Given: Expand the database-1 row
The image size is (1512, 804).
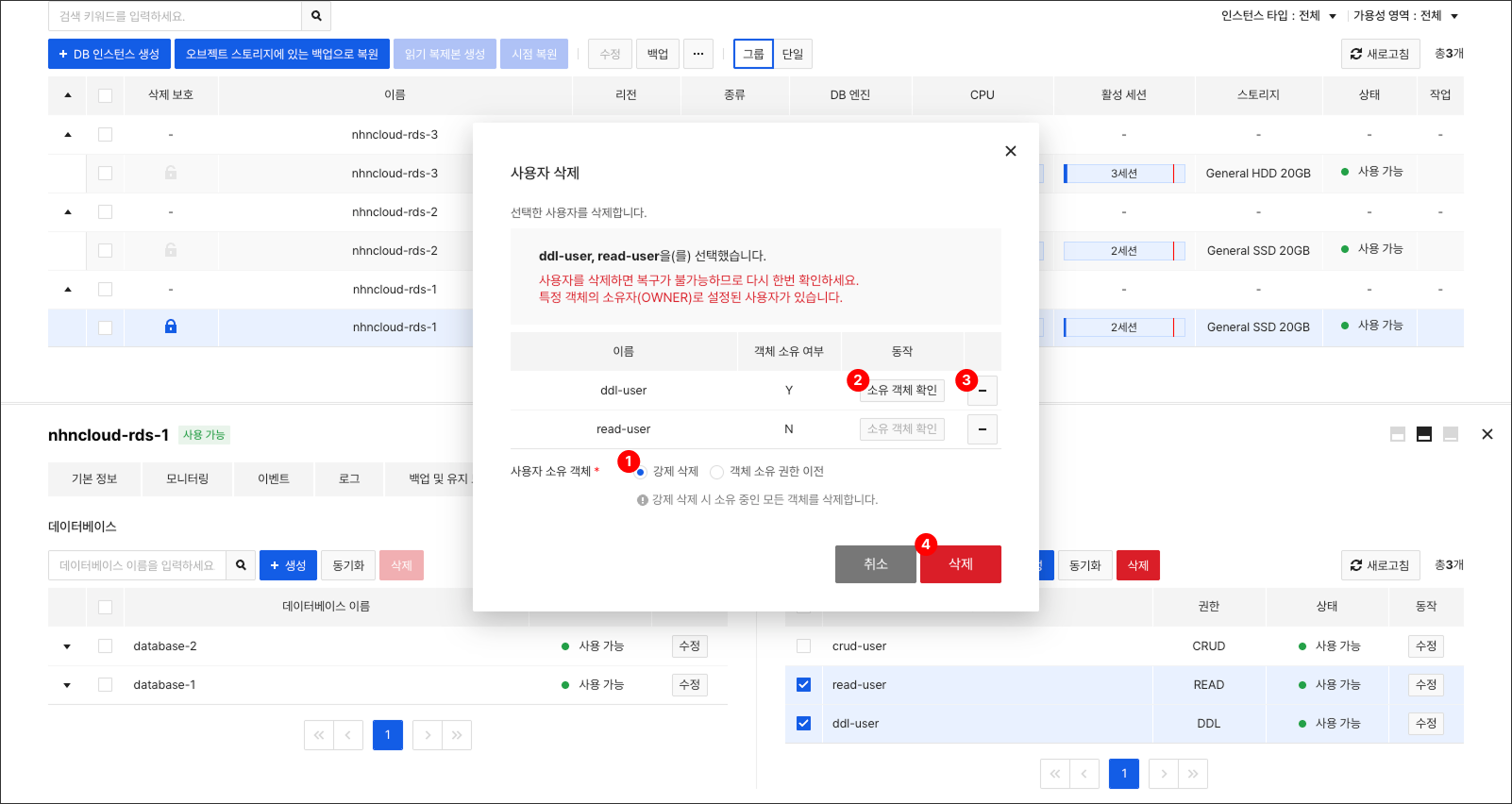Looking at the screenshot, I should pos(67,685).
